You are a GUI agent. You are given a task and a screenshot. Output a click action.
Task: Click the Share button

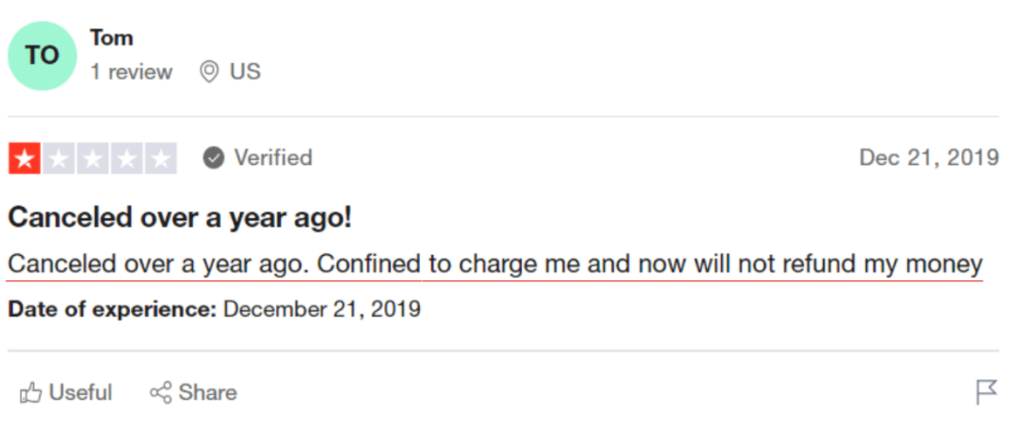tap(193, 393)
